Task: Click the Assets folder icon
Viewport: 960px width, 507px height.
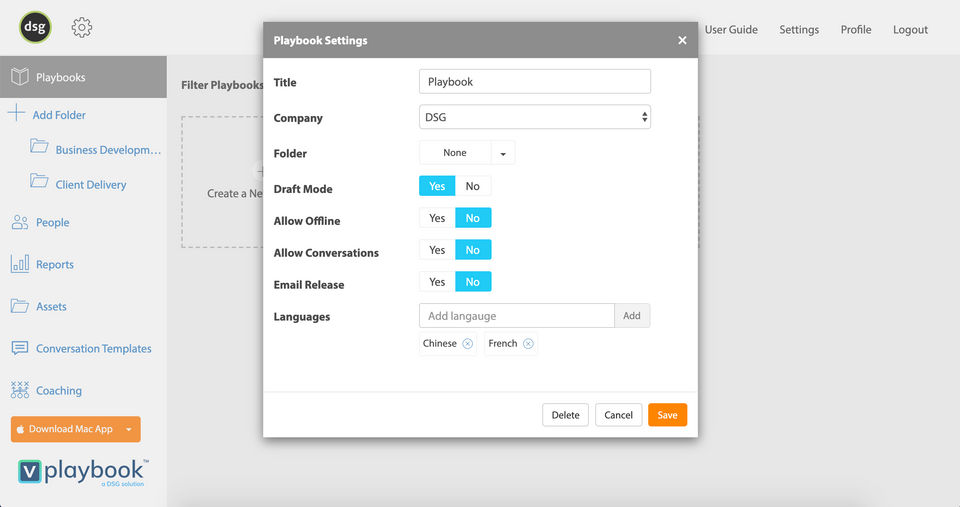Action: point(20,306)
